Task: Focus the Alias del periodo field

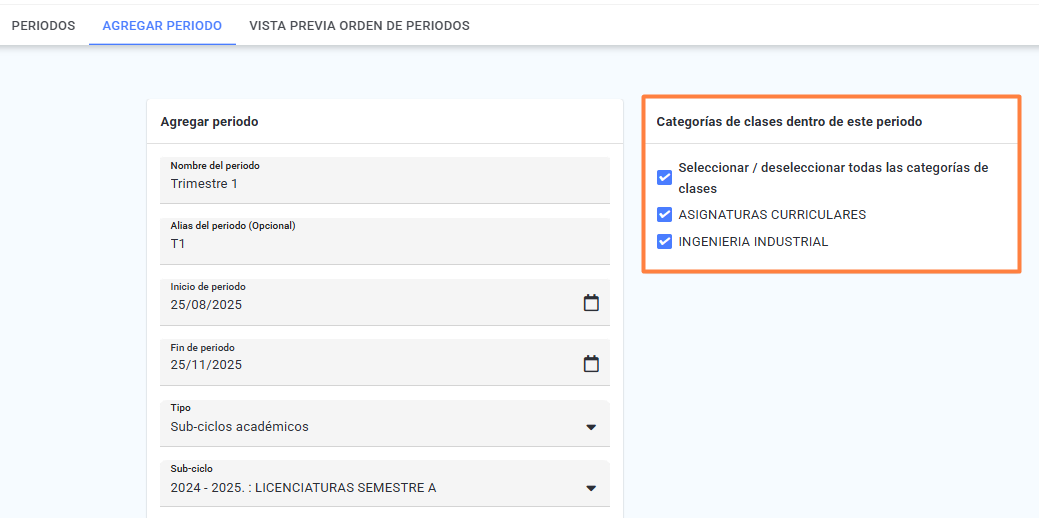Action: [385, 241]
